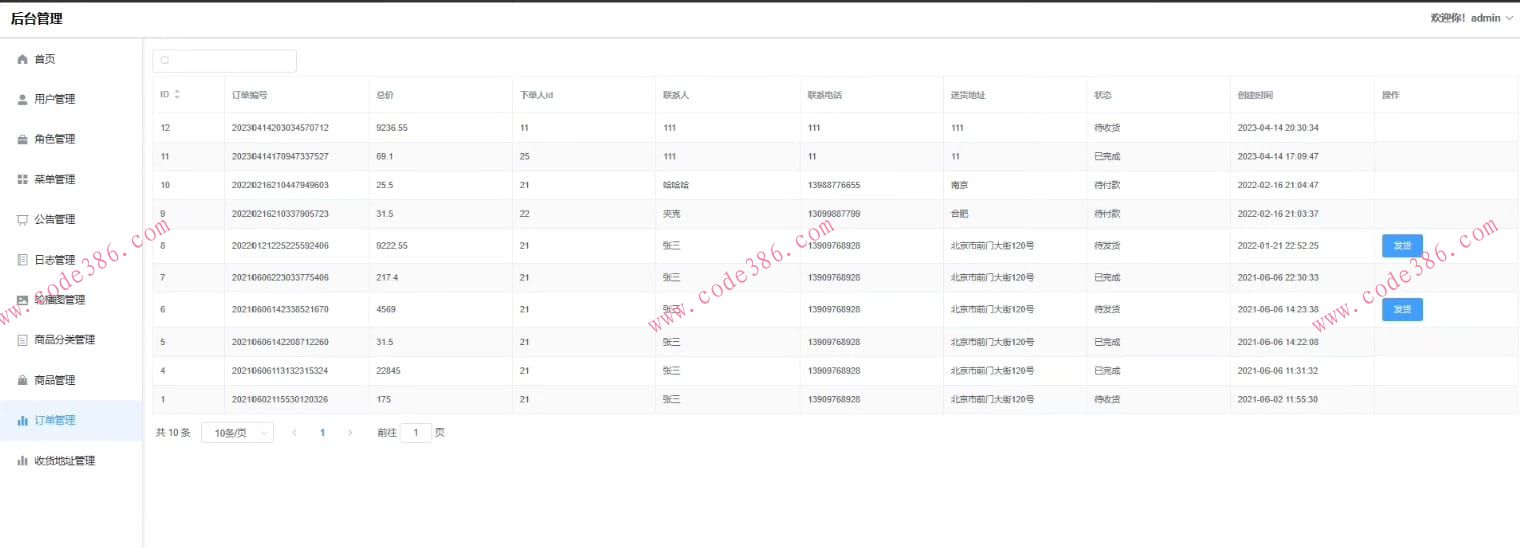The width and height of the screenshot is (1520, 548).
Task: Go to previous page with left arrow
Action: click(x=294, y=433)
